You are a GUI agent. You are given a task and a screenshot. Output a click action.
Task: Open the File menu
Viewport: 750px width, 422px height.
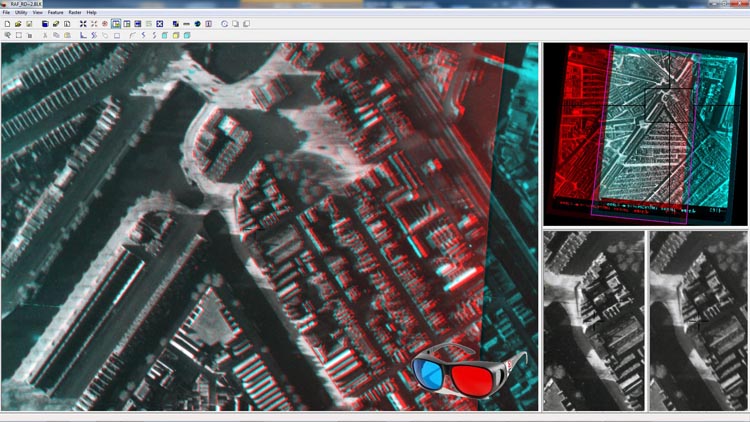pyautogui.click(x=6, y=12)
